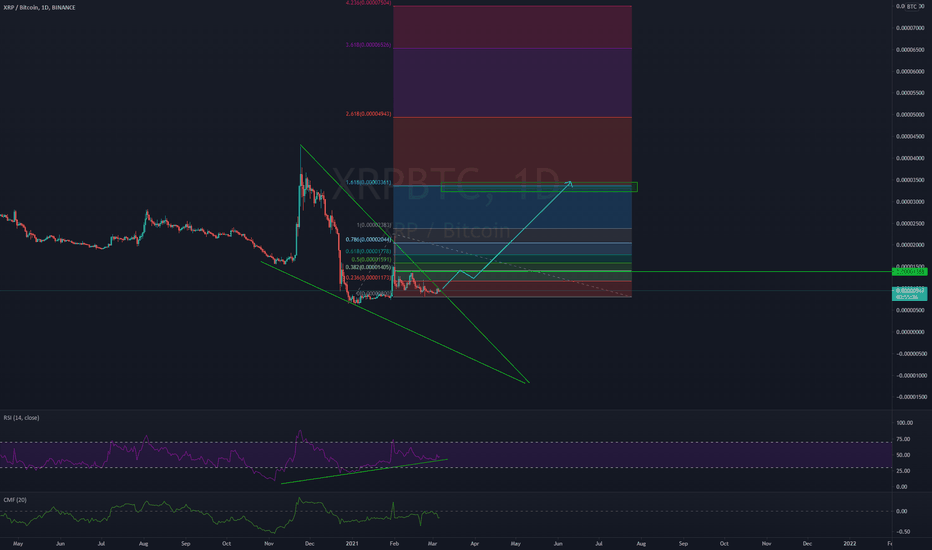Click the 0.00002500 price scale value
This screenshot has height=550, width=932.
coord(910,224)
